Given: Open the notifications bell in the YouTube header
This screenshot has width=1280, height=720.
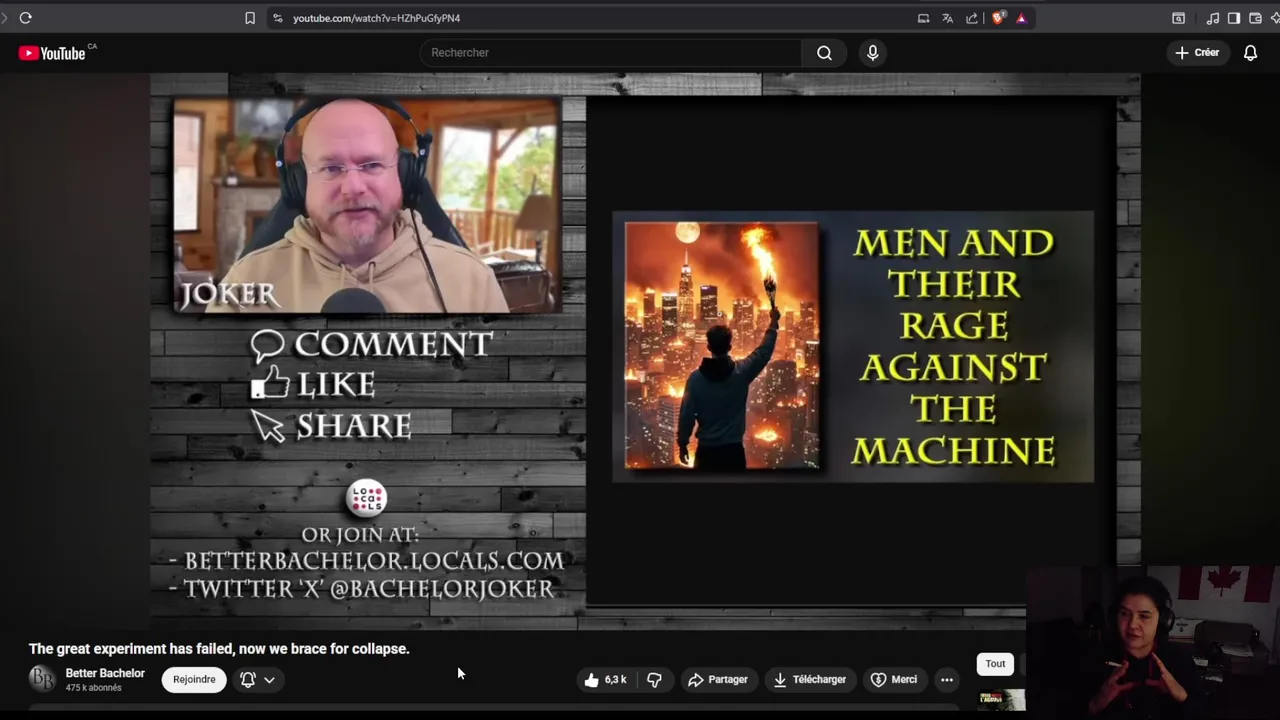Looking at the screenshot, I should click(1250, 53).
